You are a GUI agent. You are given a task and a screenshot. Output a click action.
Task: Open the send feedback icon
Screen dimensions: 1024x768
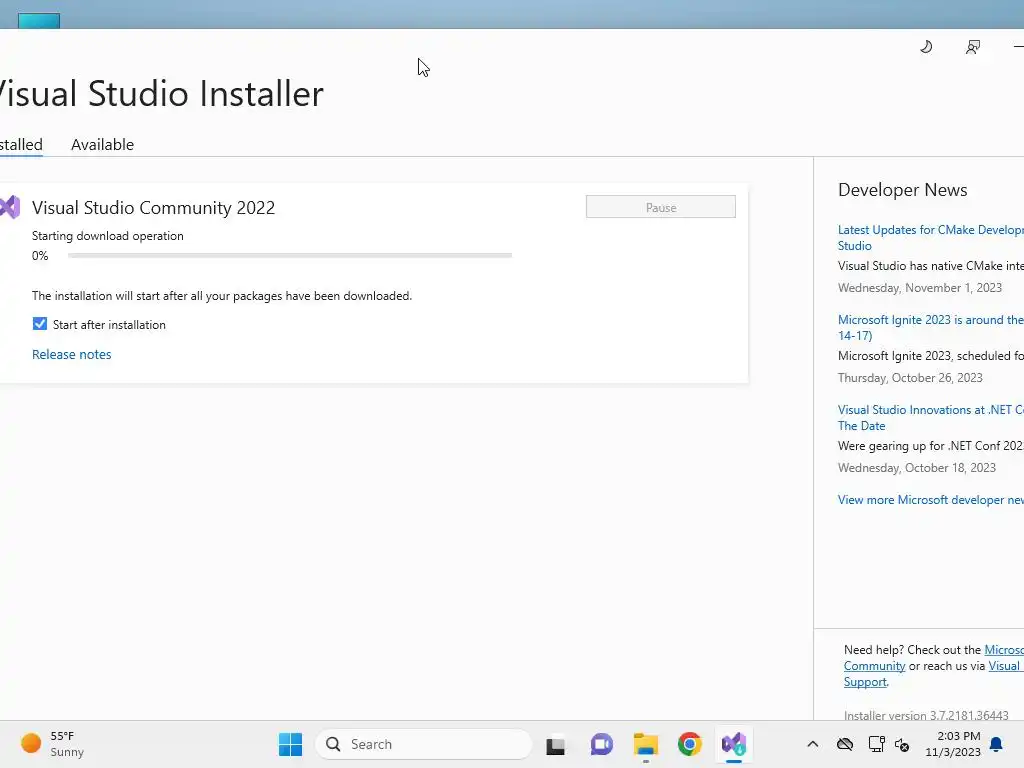[x=973, y=47]
